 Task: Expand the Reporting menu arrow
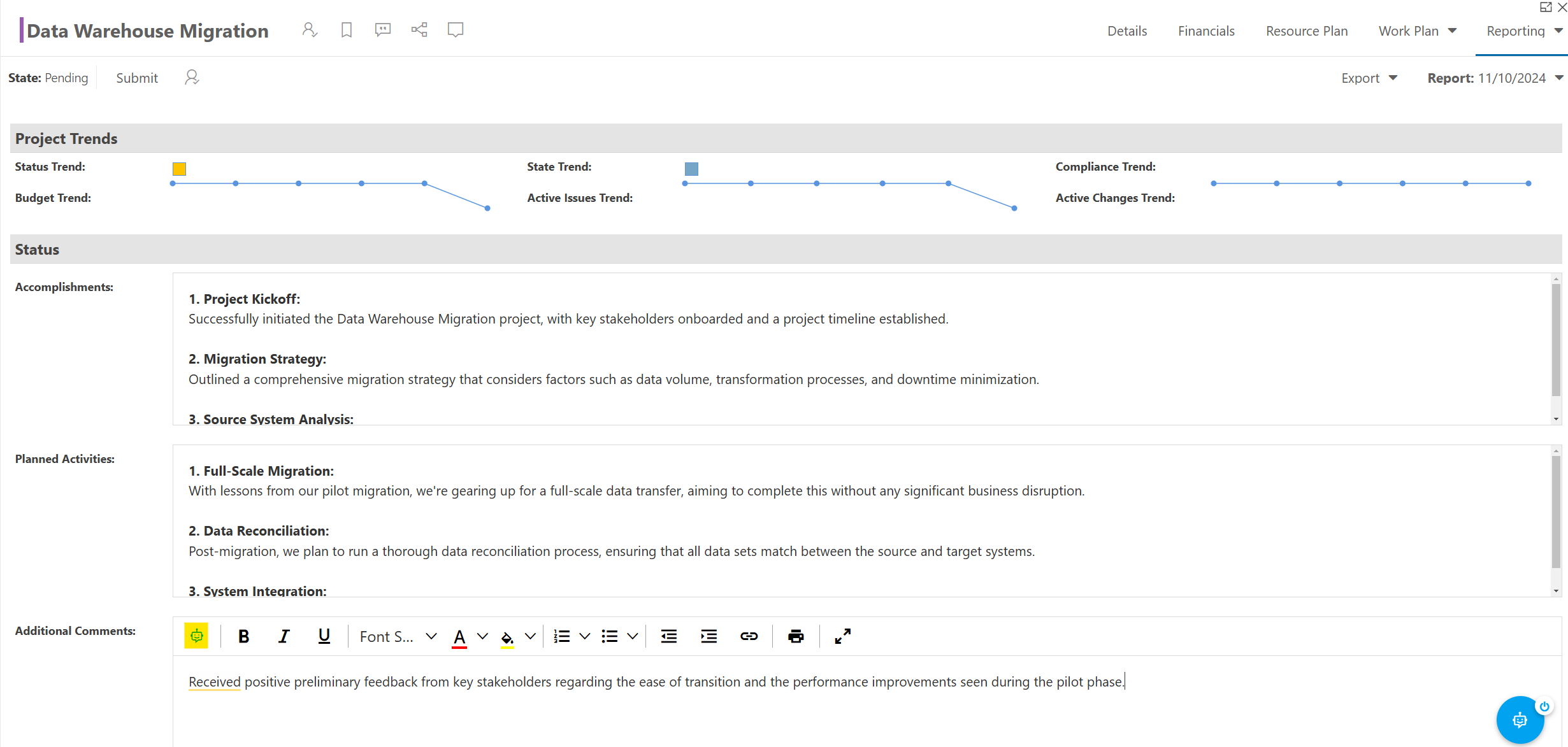click(x=1558, y=31)
